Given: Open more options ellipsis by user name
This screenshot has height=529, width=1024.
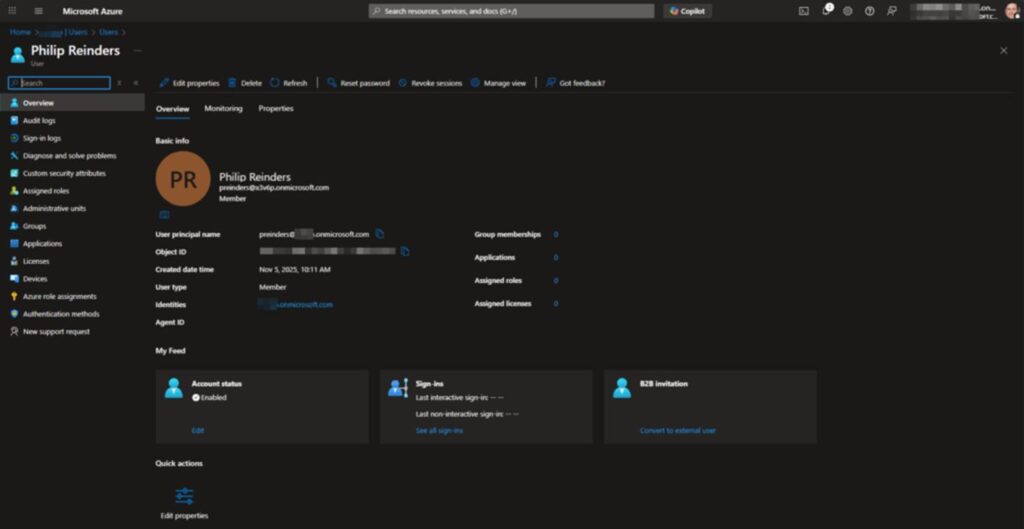Looking at the screenshot, I should [x=137, y=50].
